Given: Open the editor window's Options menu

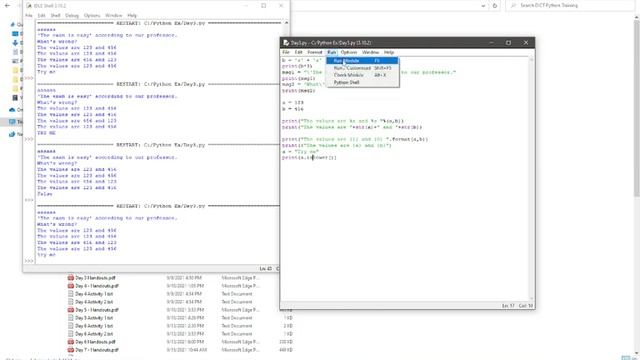Looking at the screenshot, I should point(349,52).
